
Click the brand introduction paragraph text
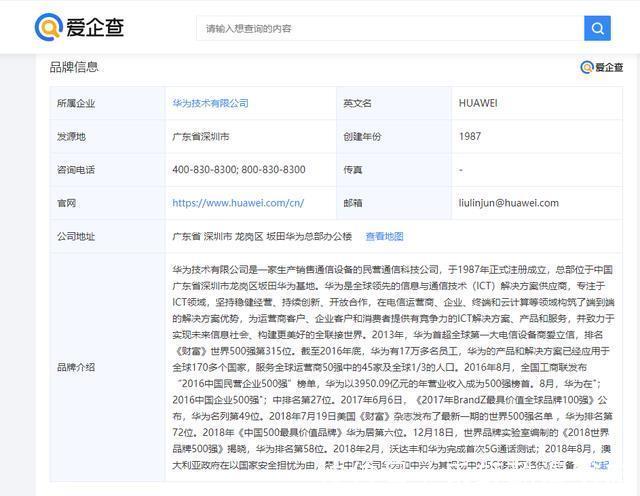click(x=393, y=367)
